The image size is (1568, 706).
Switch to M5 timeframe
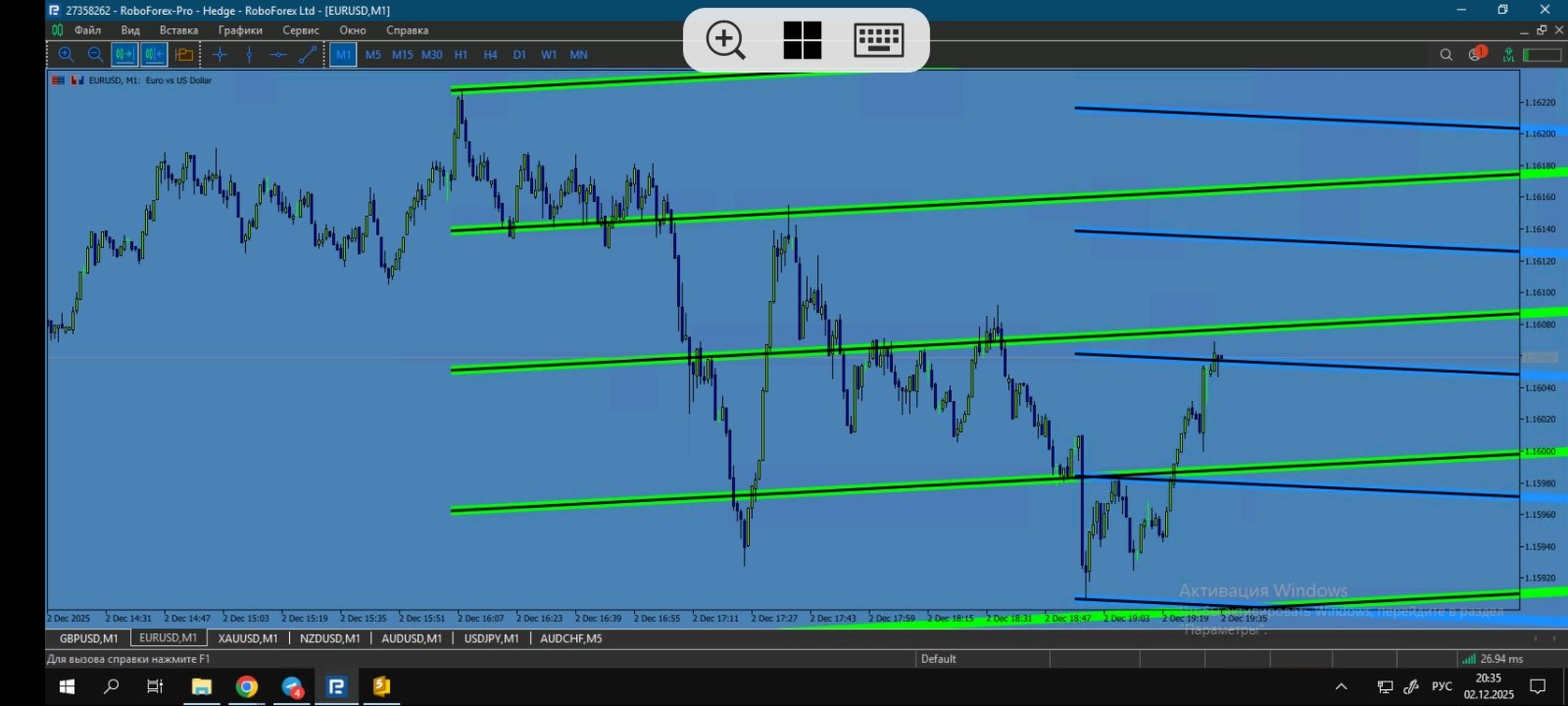point(373,55)
